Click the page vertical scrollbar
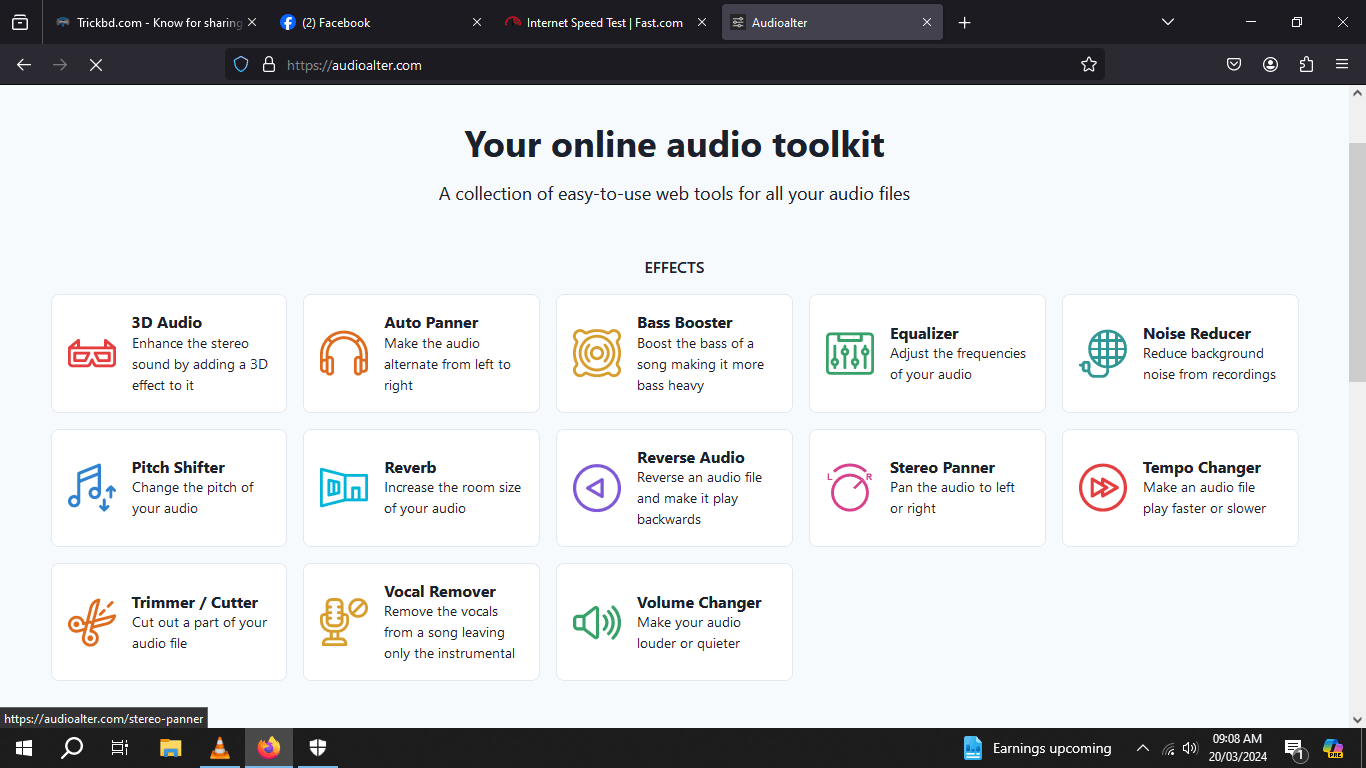1366x768 pixels. [1357, 260]
